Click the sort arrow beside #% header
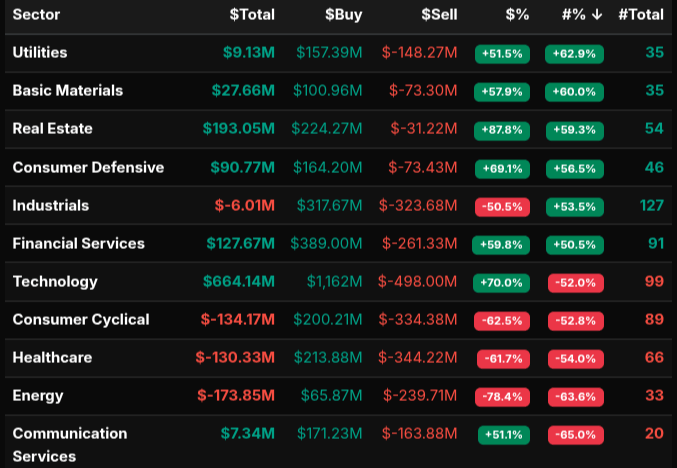Image resolution: width=677 pixels, height=468 pixels. pos(598,15)
